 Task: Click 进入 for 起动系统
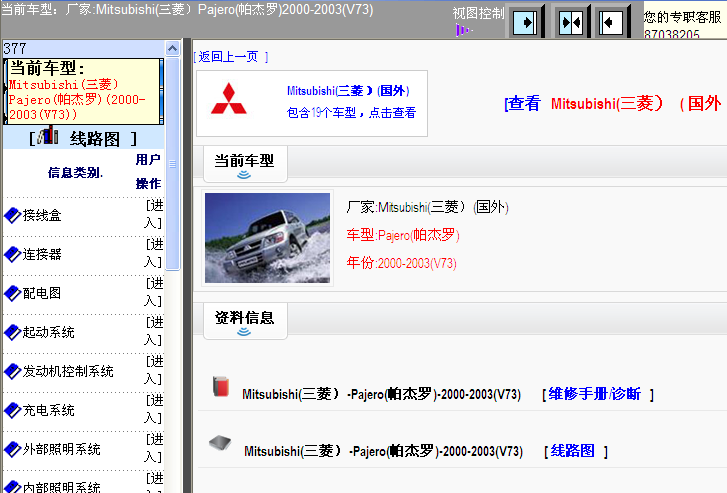(x=153, y=331)
